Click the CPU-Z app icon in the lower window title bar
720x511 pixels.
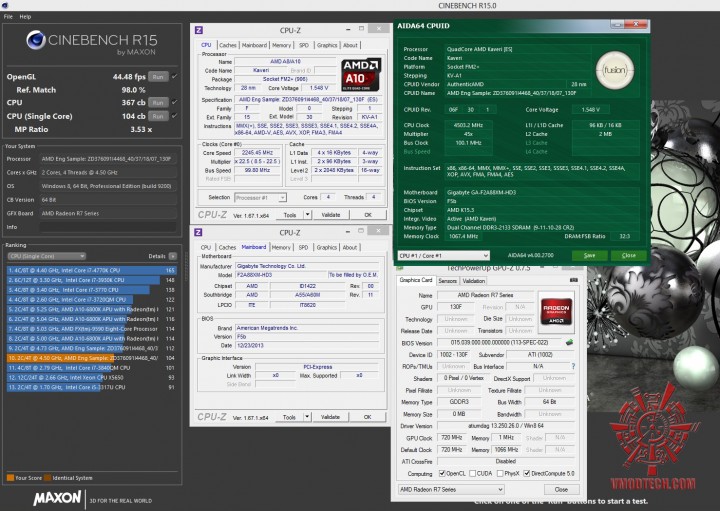coord(198,232)
